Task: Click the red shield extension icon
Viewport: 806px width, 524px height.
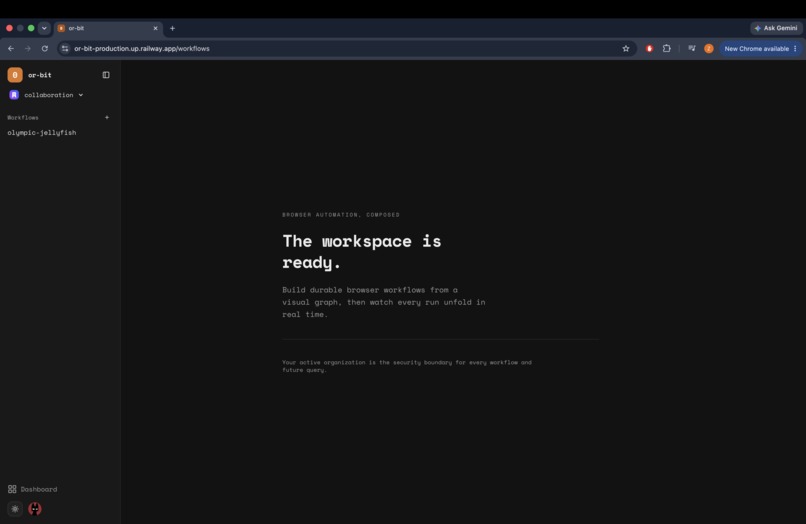Action: click(x=650, y=48)
